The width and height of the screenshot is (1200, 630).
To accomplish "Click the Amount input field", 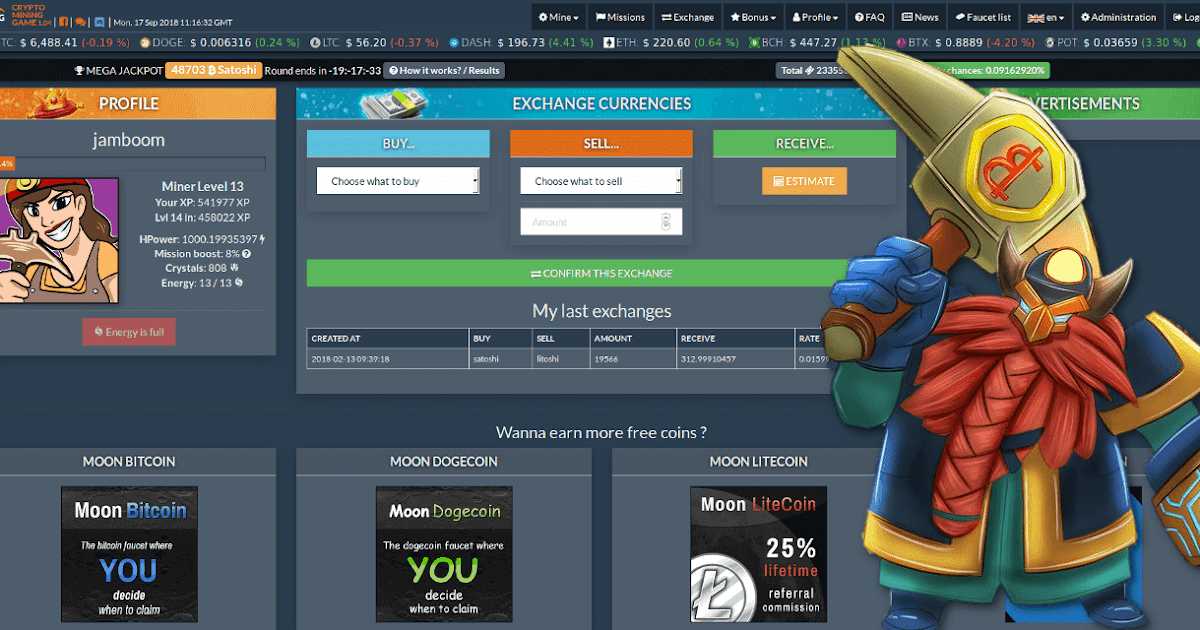I will point(601,222).
